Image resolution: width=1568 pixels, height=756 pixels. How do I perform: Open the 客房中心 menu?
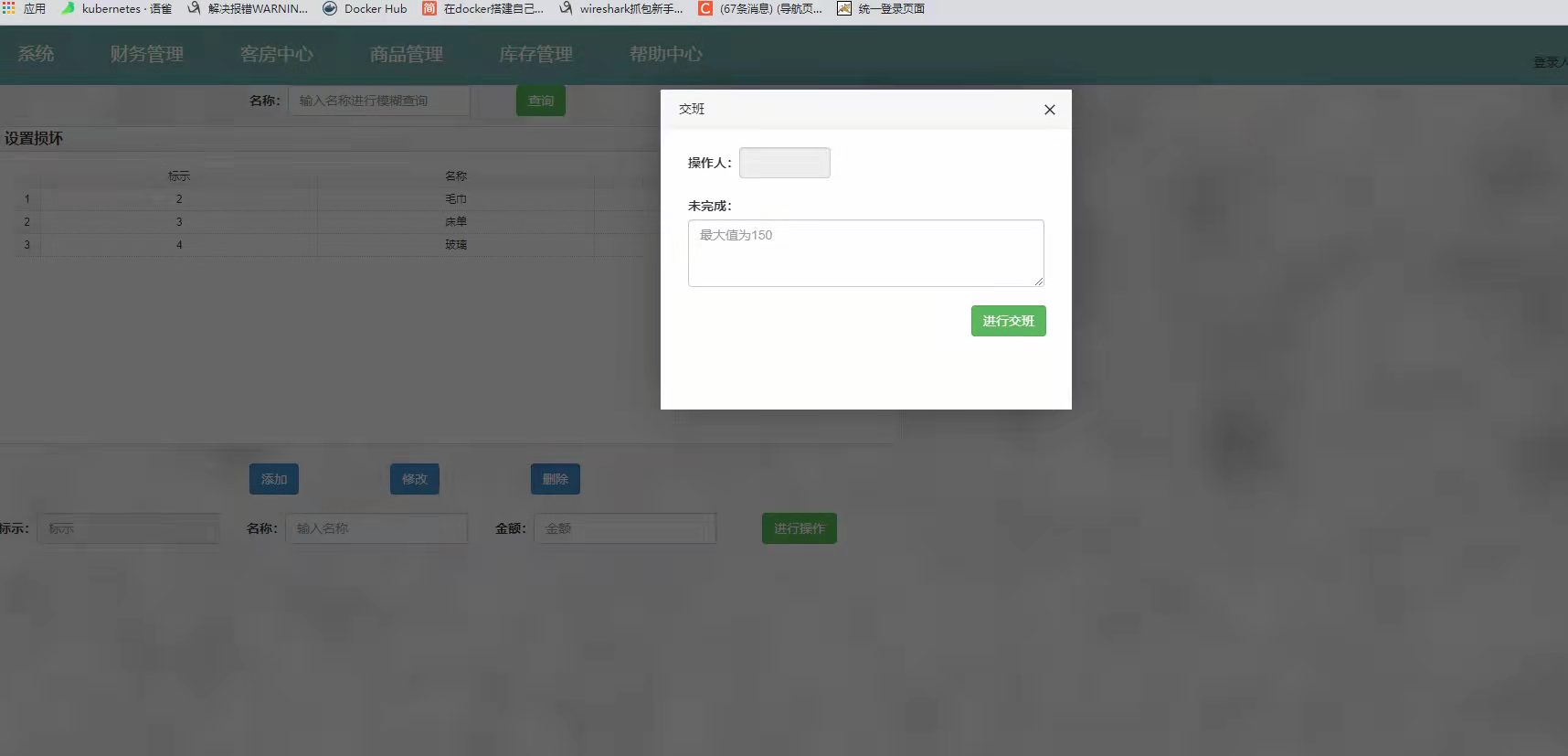click(x=277, y=54)
